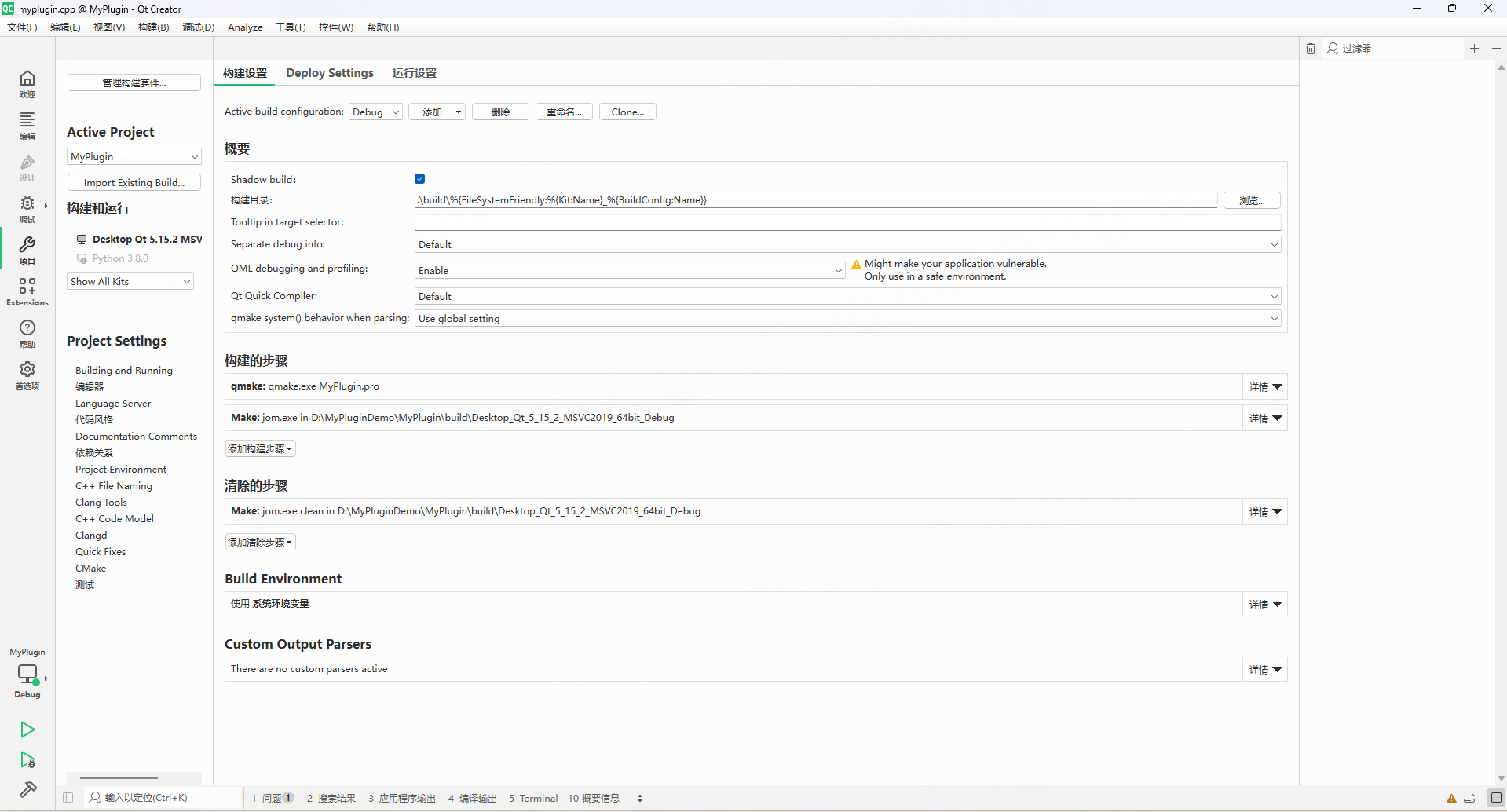Select the 构建设置 tab
This screenshot has width=1507, height=812.
point(245,73)
